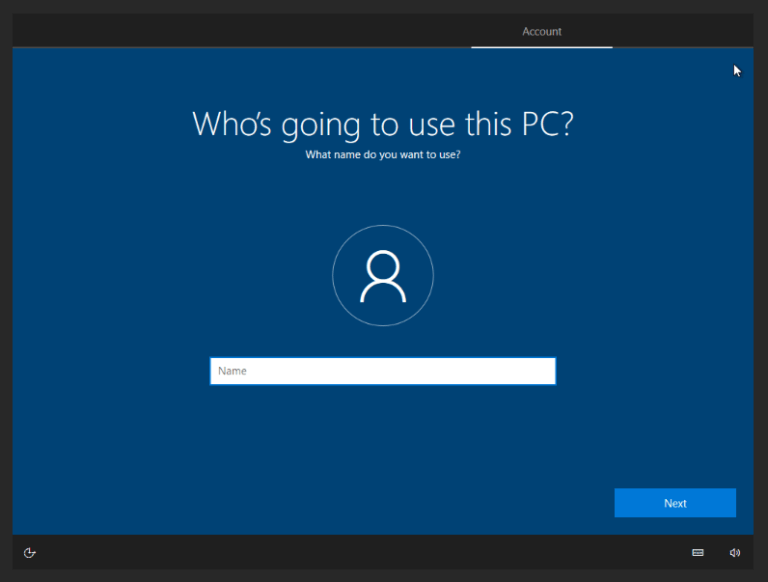Click the white underline beneath Account

542,47
